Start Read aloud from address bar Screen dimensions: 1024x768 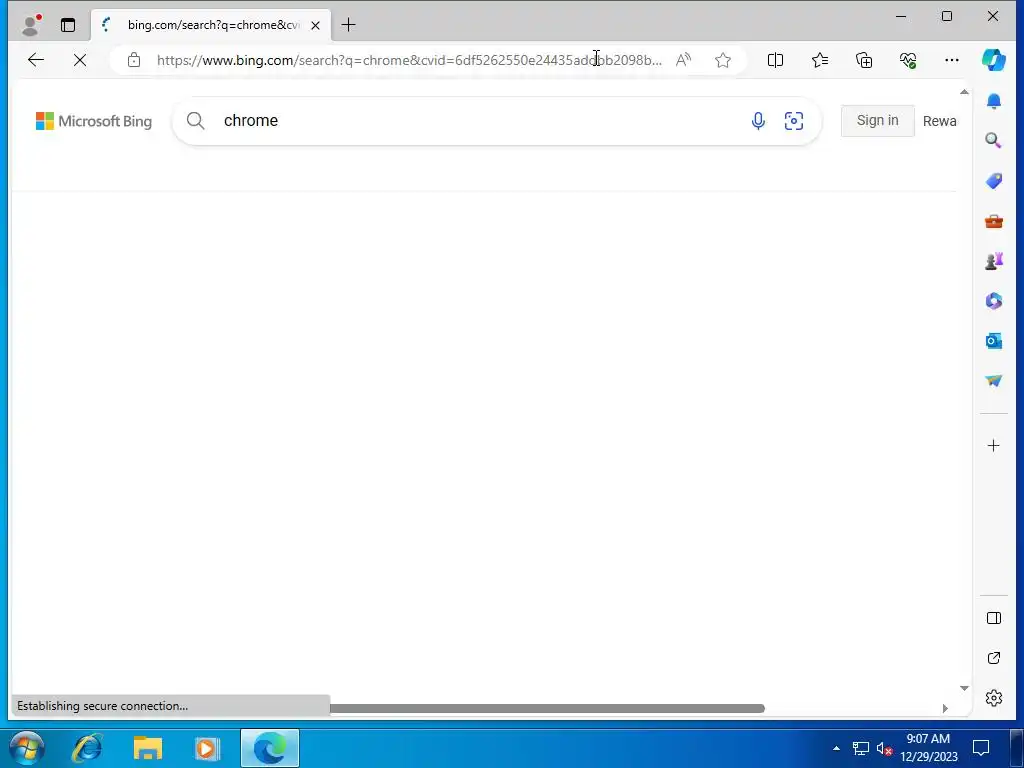pos(683,60)
